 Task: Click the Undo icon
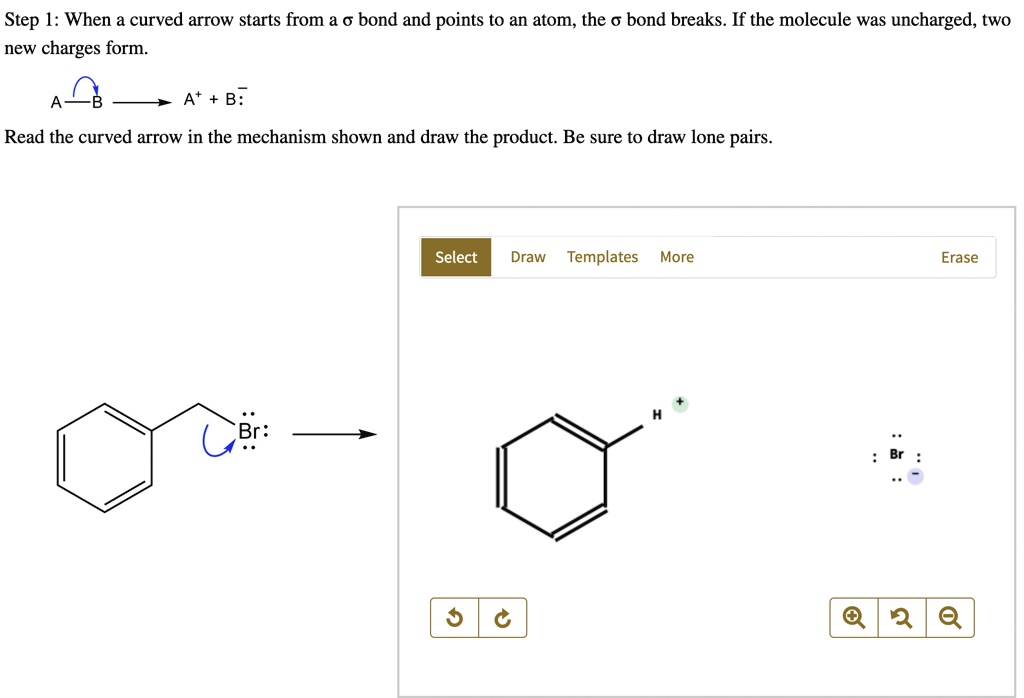[455, 617]
